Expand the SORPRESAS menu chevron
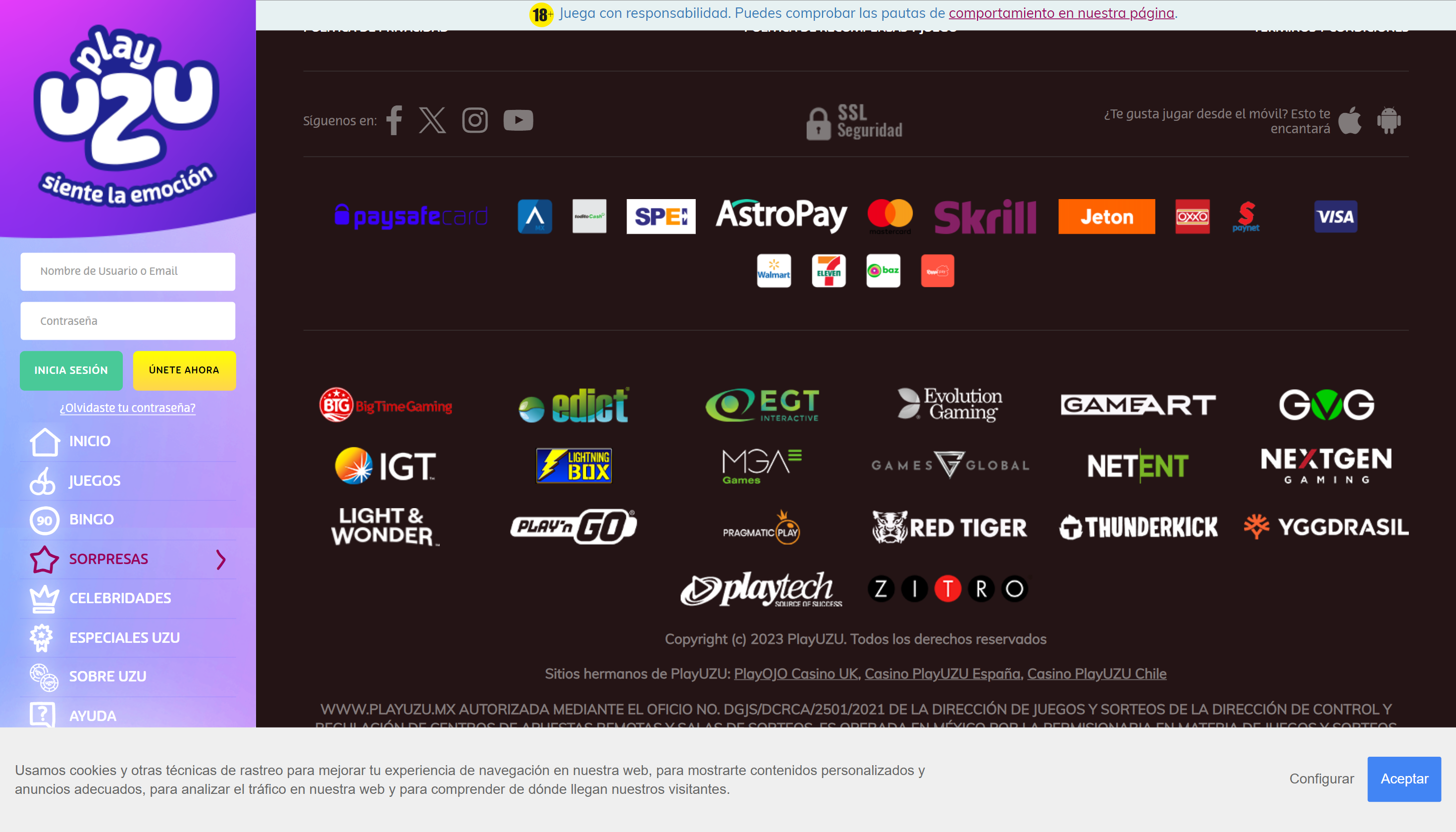The image size is (1456, 832). coord(221,560)
